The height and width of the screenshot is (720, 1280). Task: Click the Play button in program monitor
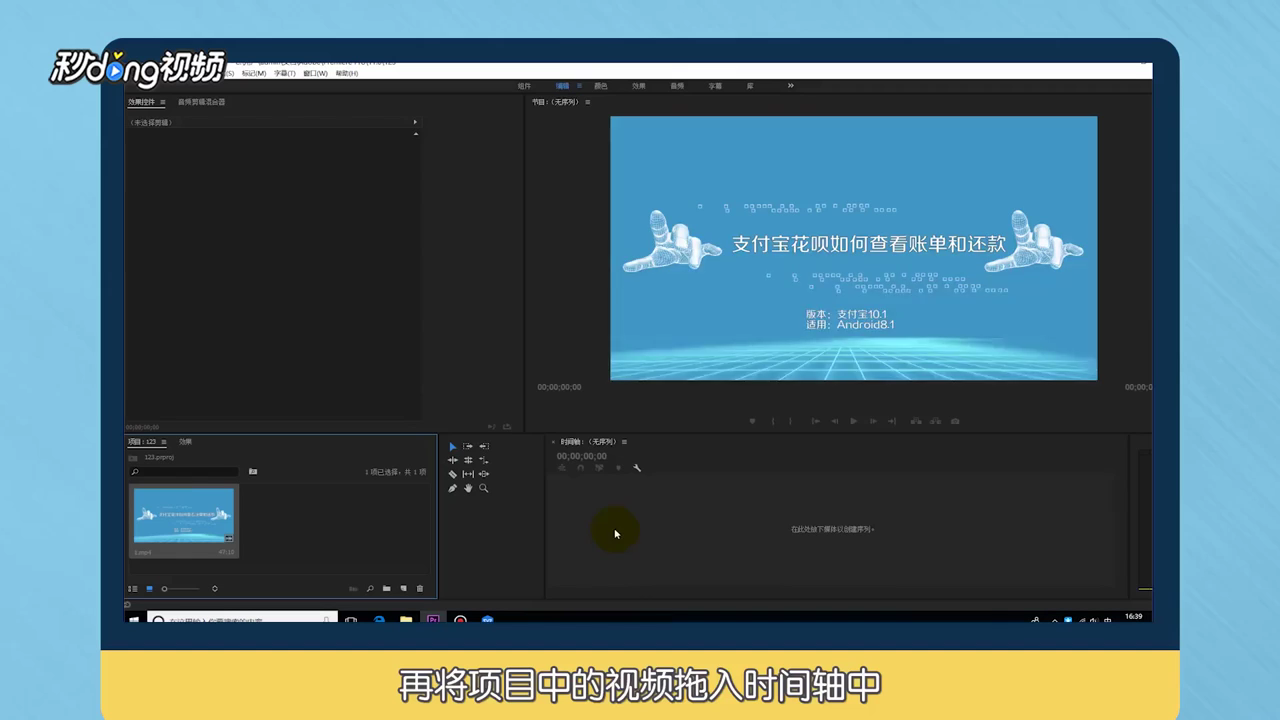[853, 421]
